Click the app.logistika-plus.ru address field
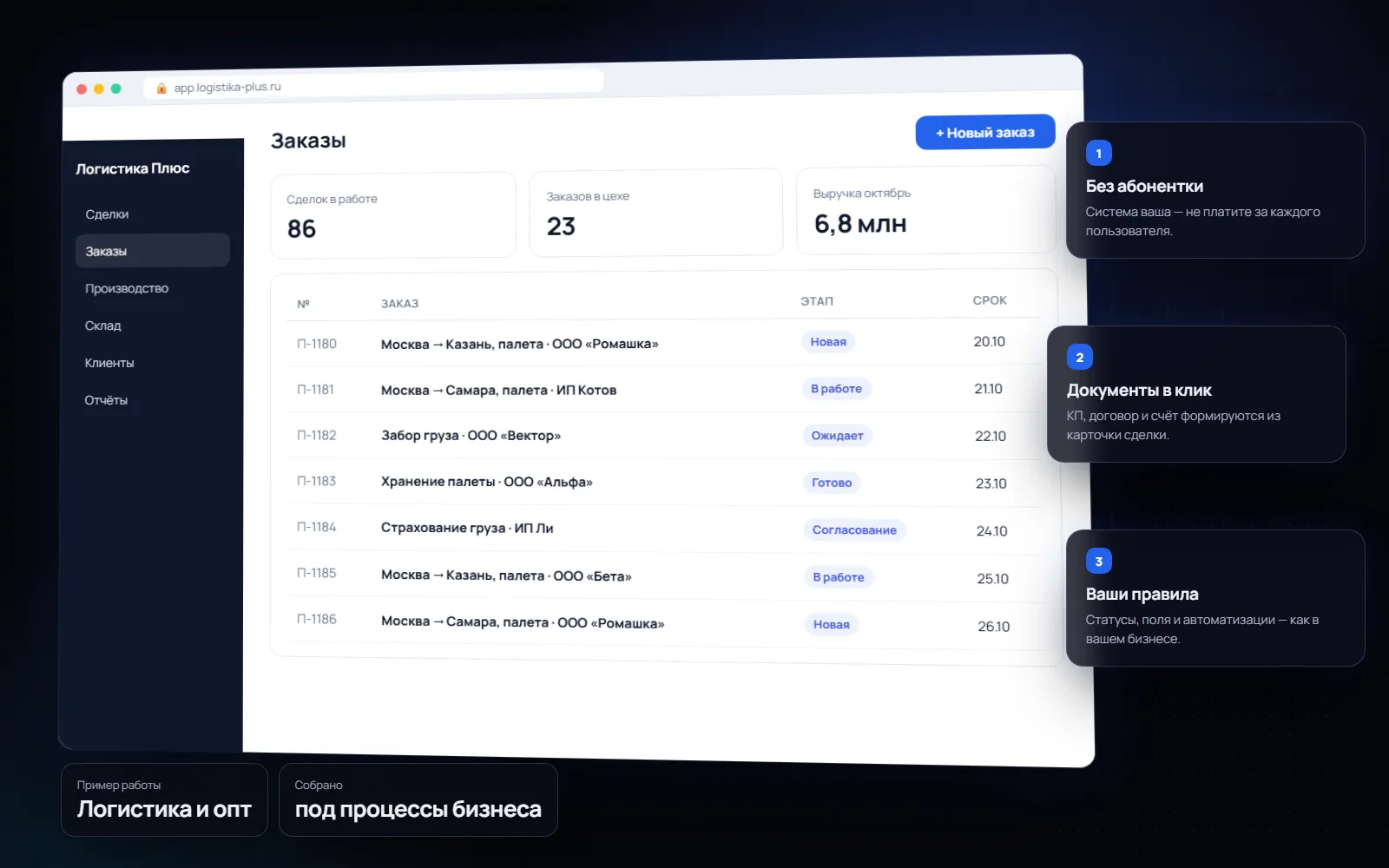 coord(373,85)
